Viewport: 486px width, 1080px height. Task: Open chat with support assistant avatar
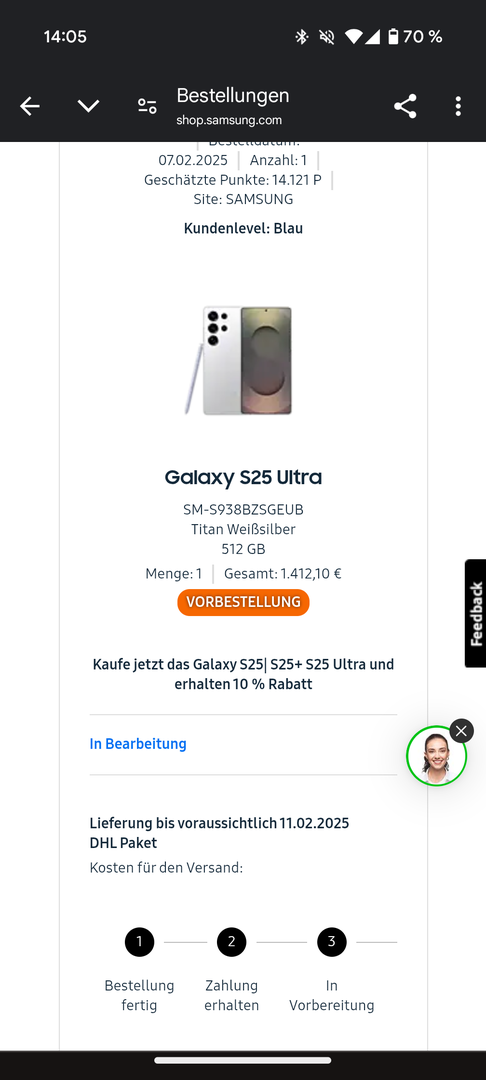tap(436, 756)
